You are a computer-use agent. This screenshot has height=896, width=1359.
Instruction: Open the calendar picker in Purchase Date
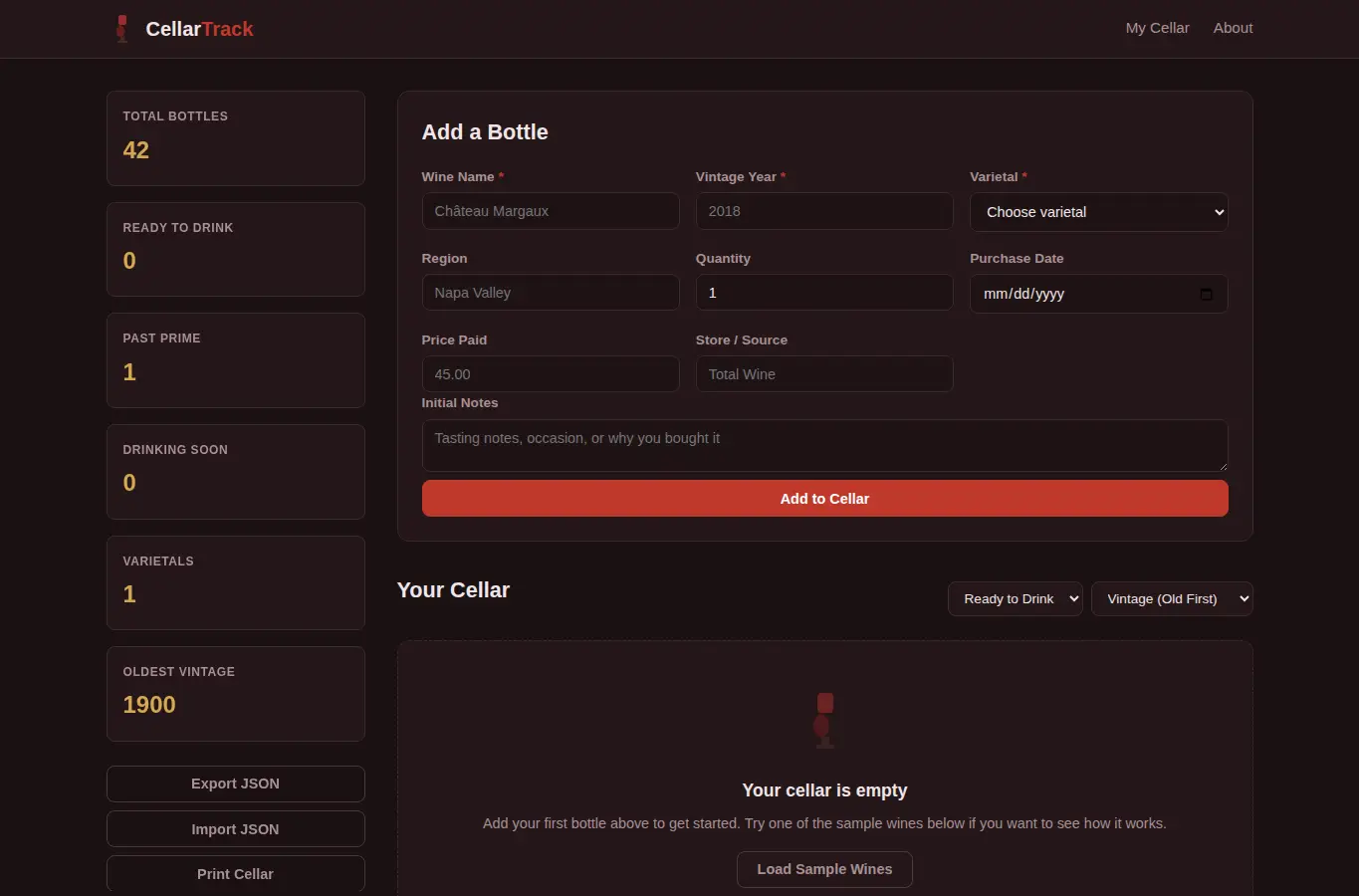tap(1206, 294)
